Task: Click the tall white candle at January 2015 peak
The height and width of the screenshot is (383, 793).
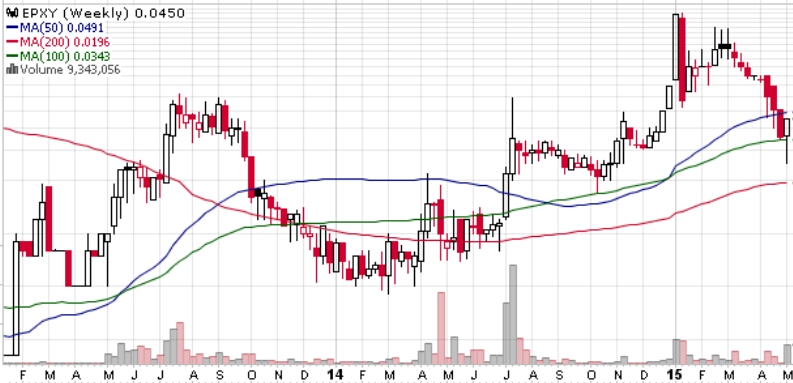Action: tap(676, 47)
